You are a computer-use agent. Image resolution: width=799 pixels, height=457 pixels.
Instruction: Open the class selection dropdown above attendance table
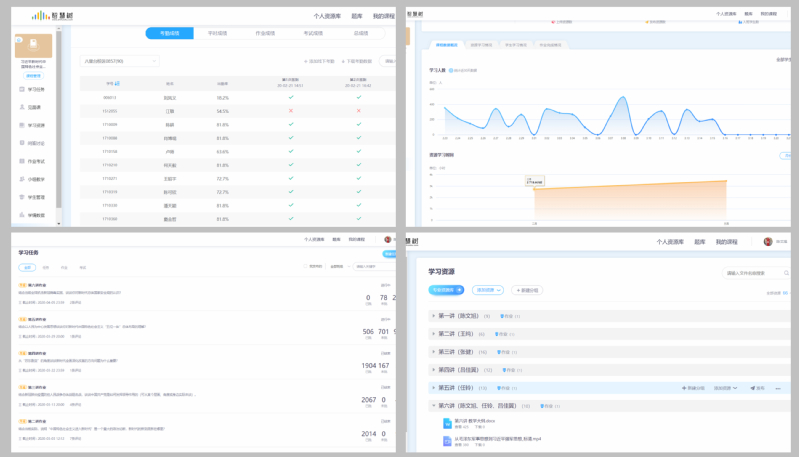click(119, 61)
